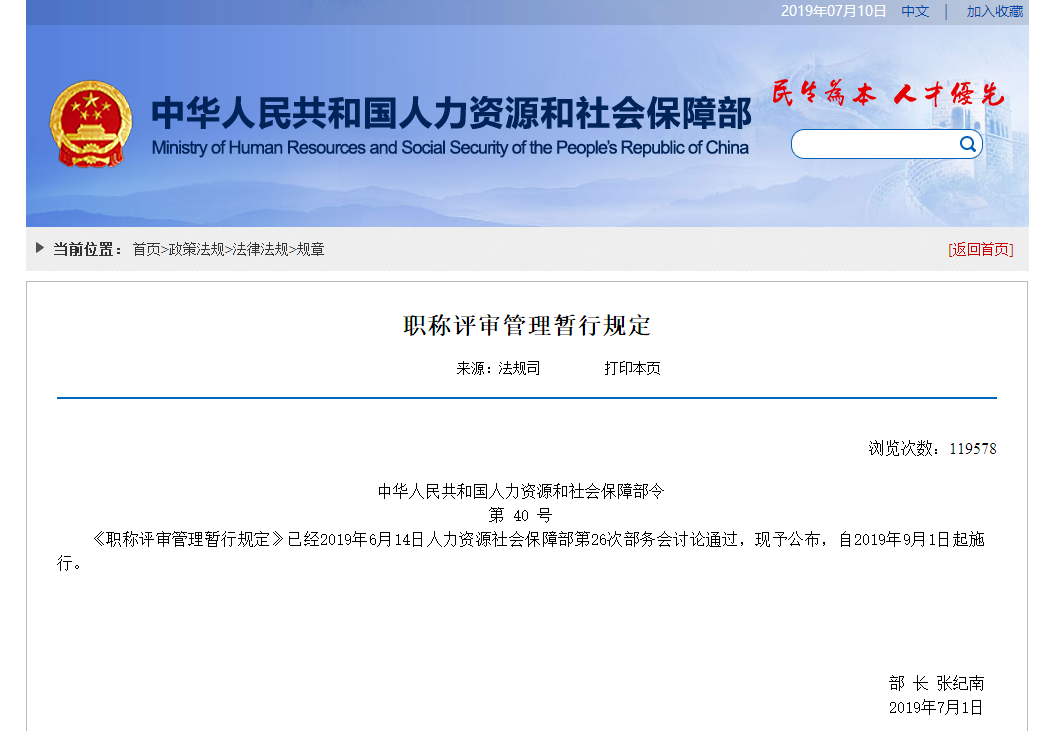Click the article title 职称评审管理暂行规定
This screenshot has height=731, width=1054.
click(527, 325)
